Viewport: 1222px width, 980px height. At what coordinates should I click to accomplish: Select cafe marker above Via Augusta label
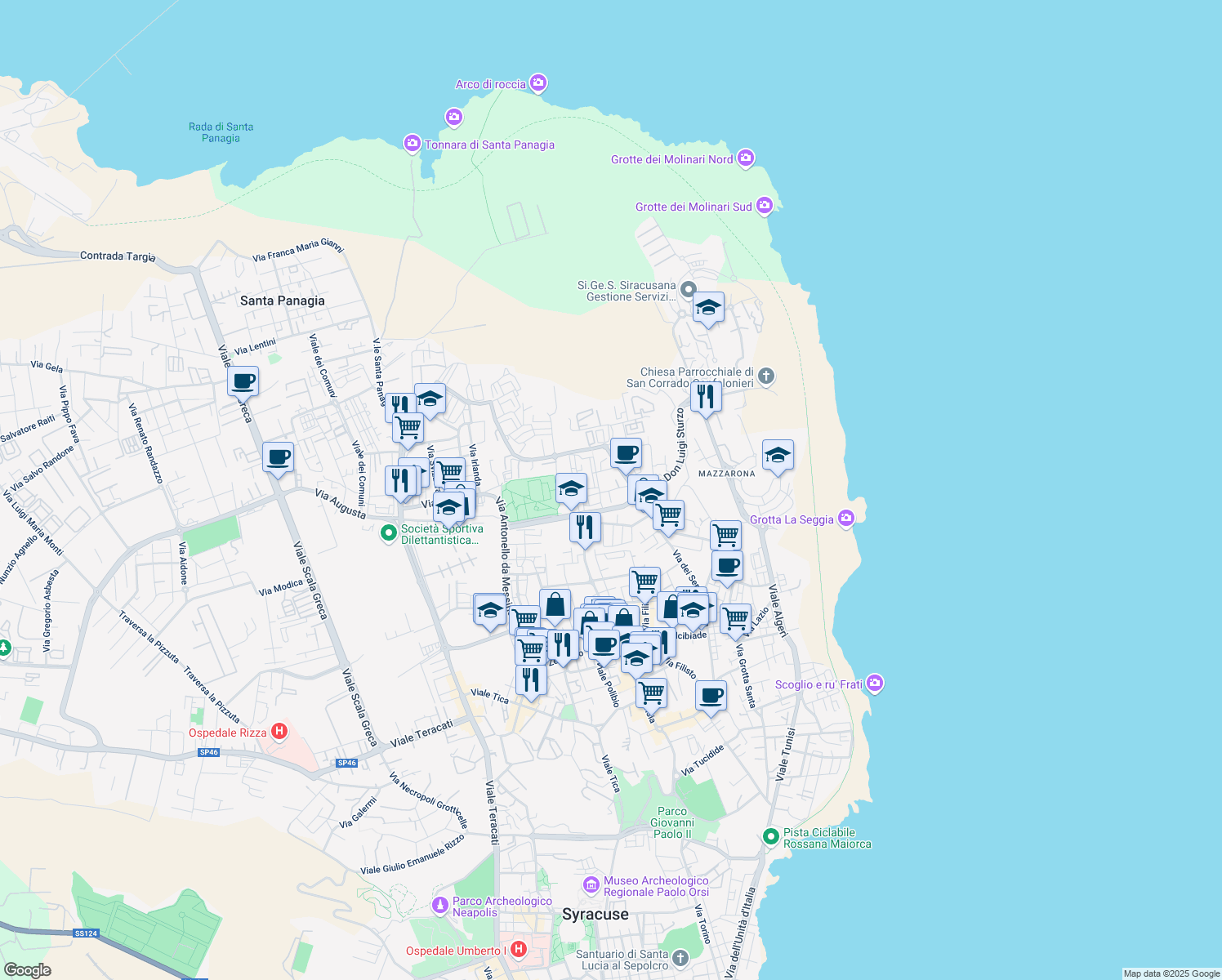coord(278,457)
